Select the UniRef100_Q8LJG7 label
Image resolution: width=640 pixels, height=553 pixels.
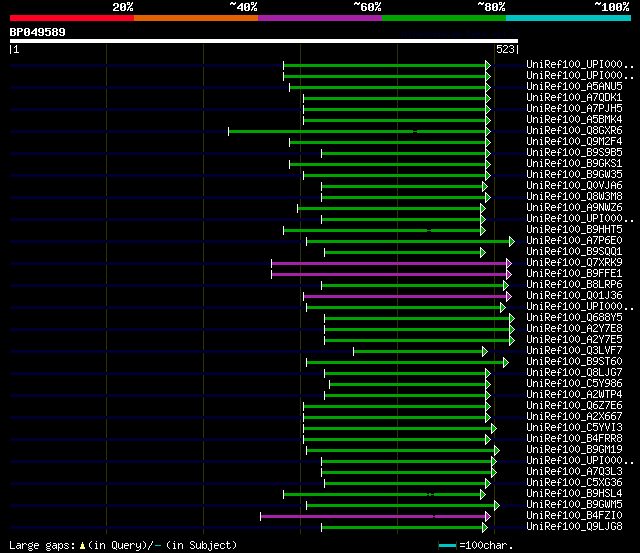(574, 373)
